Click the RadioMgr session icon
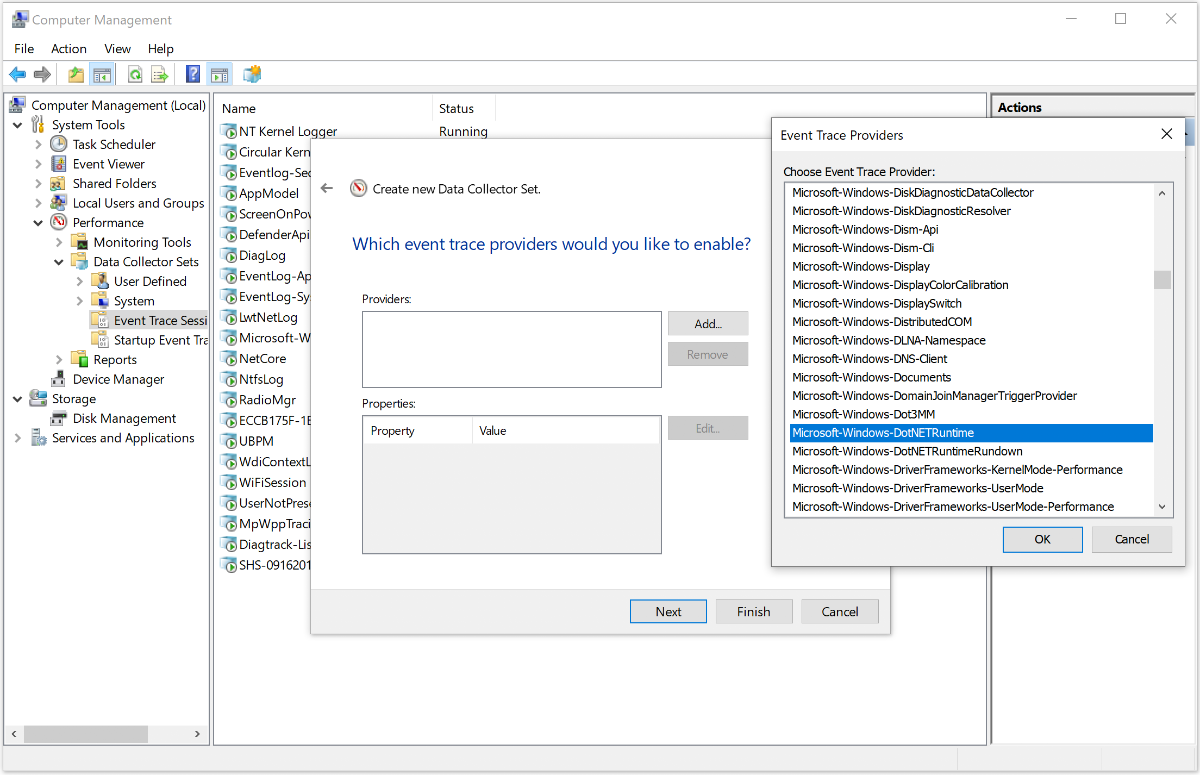The height and width of the screenshot is (775, 1200). click(x=228, y=399)
